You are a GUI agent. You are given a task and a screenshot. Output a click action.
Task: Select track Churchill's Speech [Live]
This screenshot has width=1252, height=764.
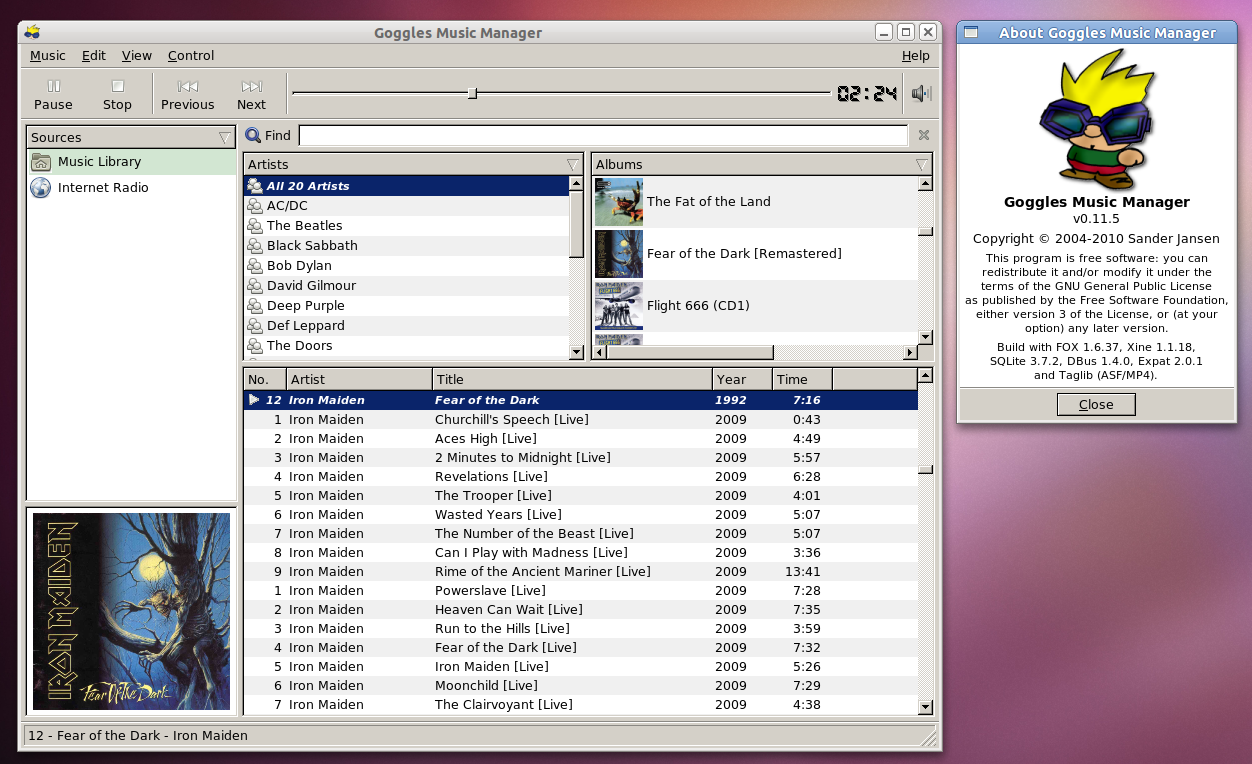(x=580, y=419)
